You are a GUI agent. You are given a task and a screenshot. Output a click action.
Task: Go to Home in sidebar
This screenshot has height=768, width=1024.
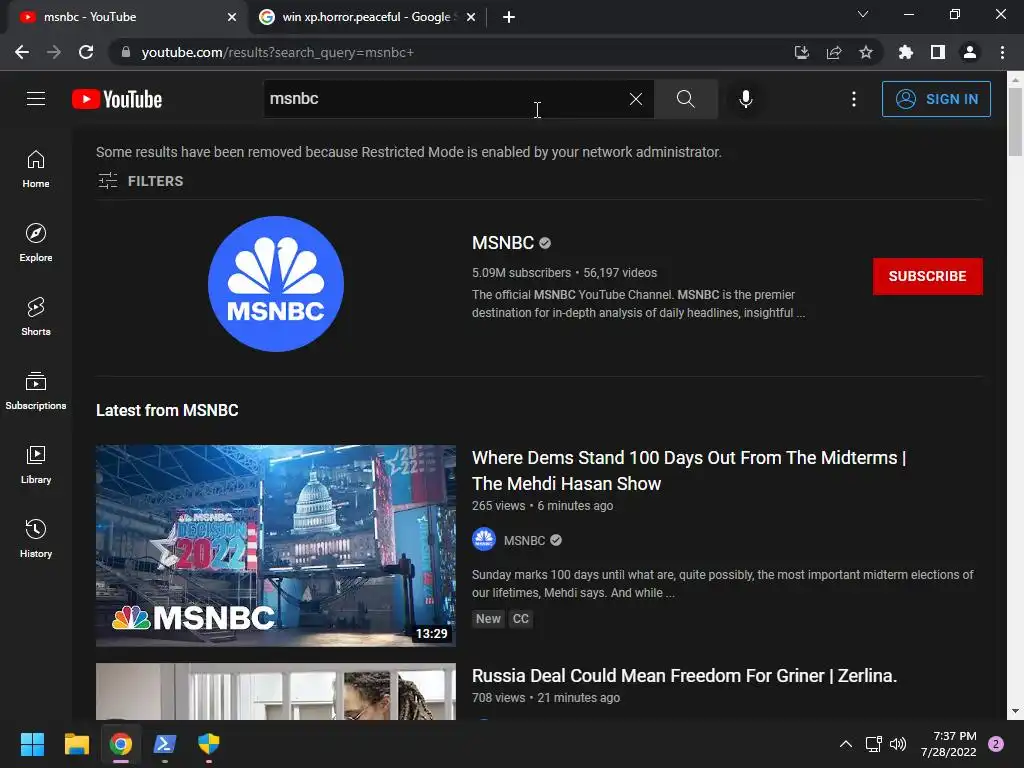pos(36,168)
